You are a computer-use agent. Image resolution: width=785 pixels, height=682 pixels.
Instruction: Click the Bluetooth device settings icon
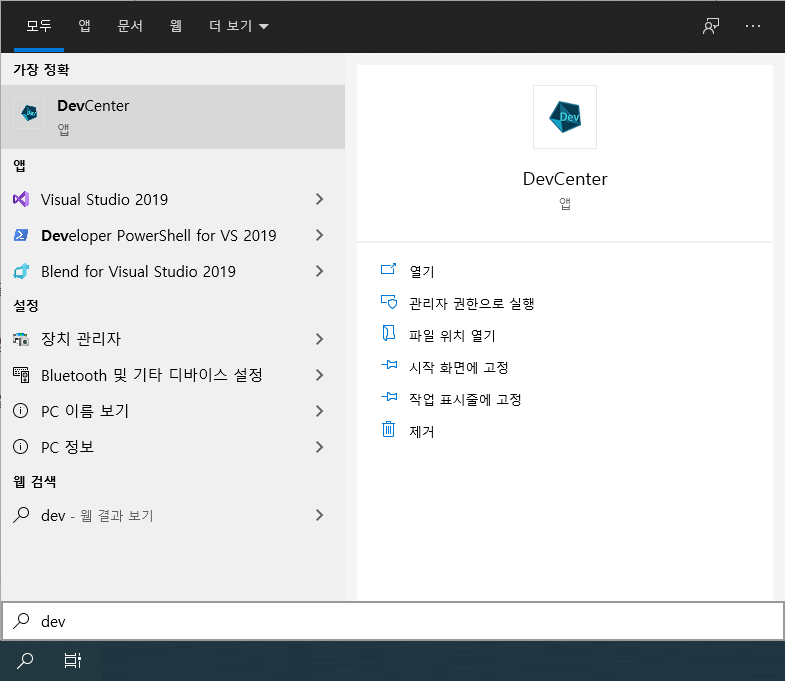click(x=21, y=375)
